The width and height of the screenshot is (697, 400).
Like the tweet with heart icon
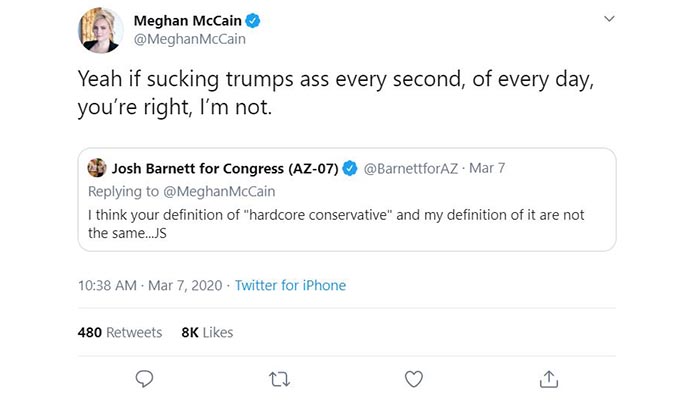[414, 378]
